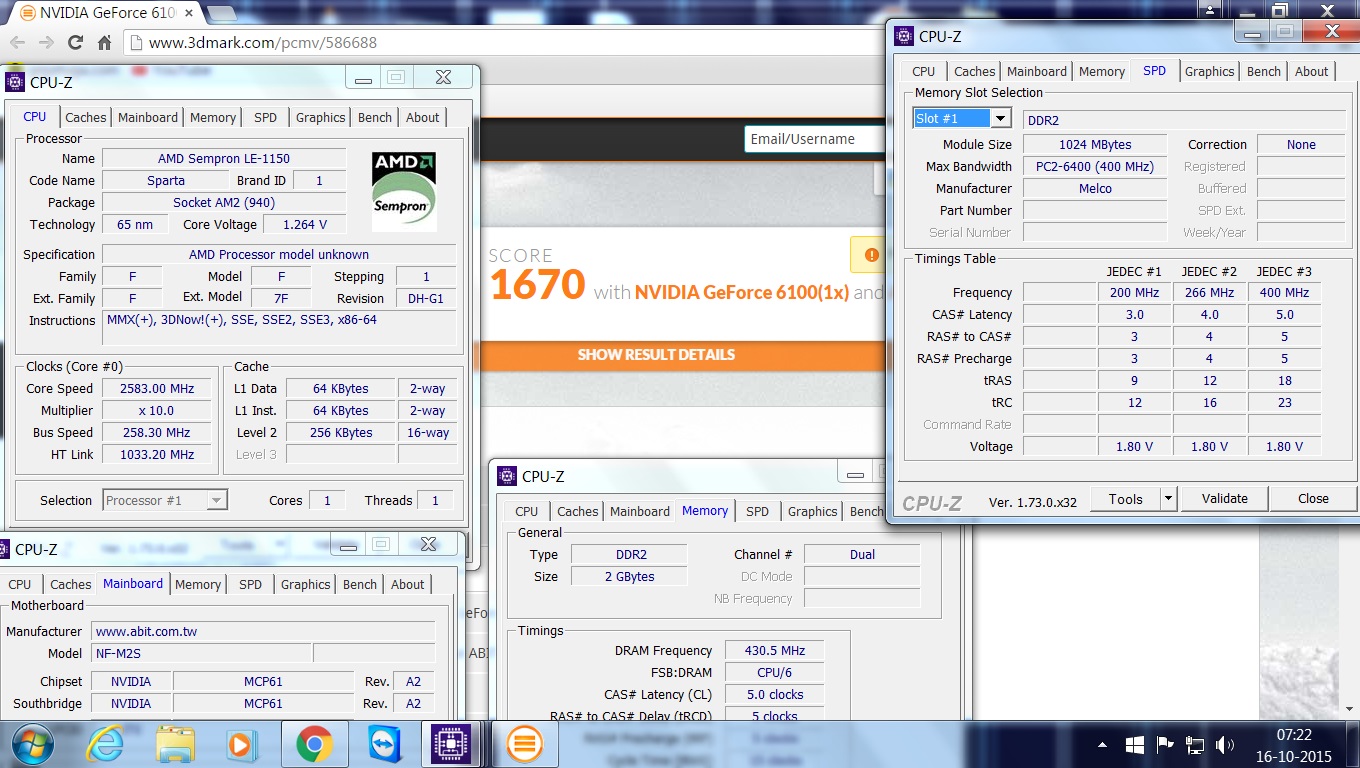1360x768 pixels.
Task: Click the CPU-Z taskbar icon
Action: point(451,744)
